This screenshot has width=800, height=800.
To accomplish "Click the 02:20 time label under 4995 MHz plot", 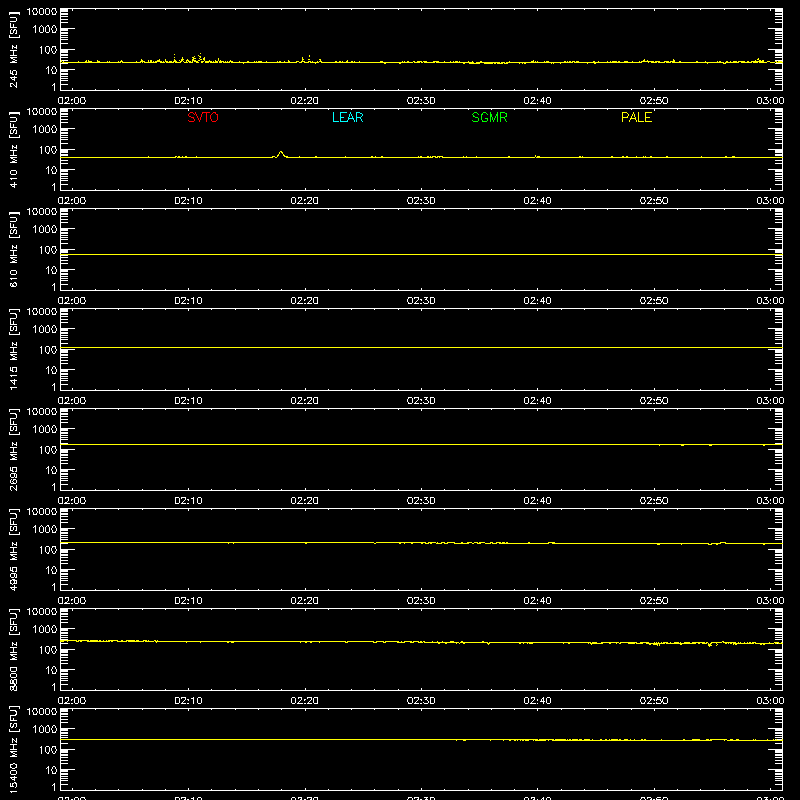I will click(305, 601).
